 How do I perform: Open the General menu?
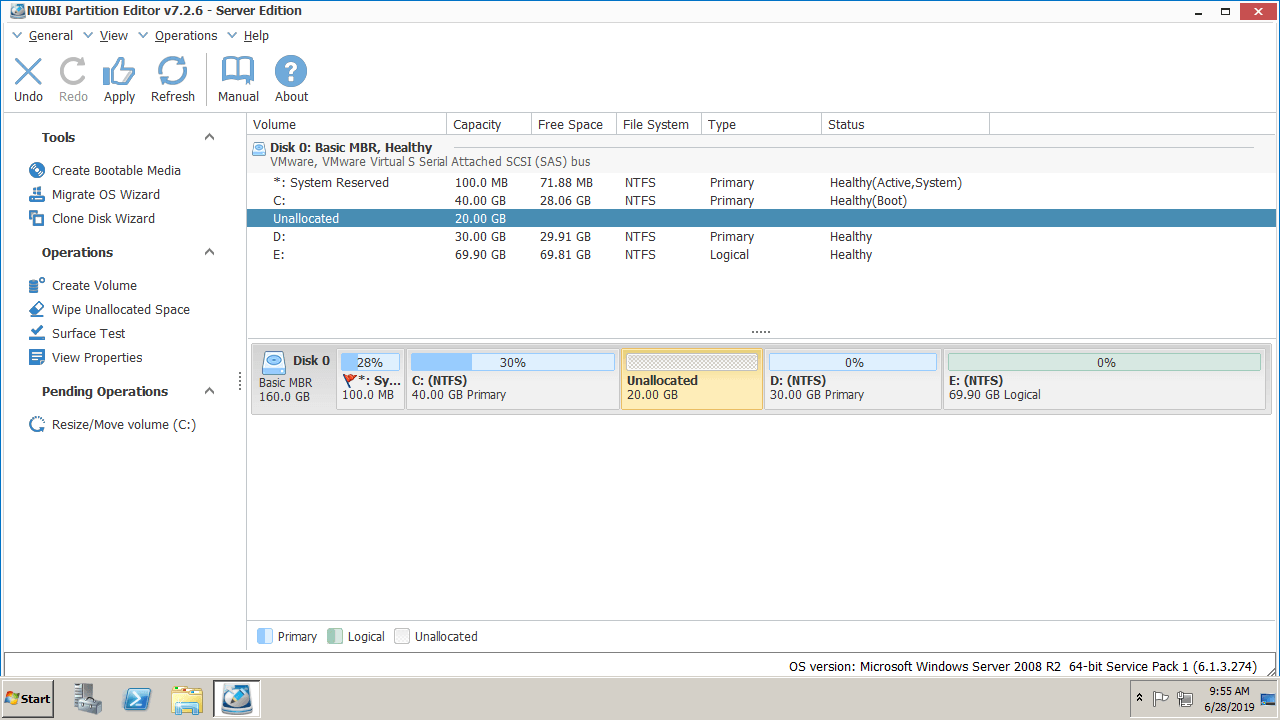click(50, 36)
